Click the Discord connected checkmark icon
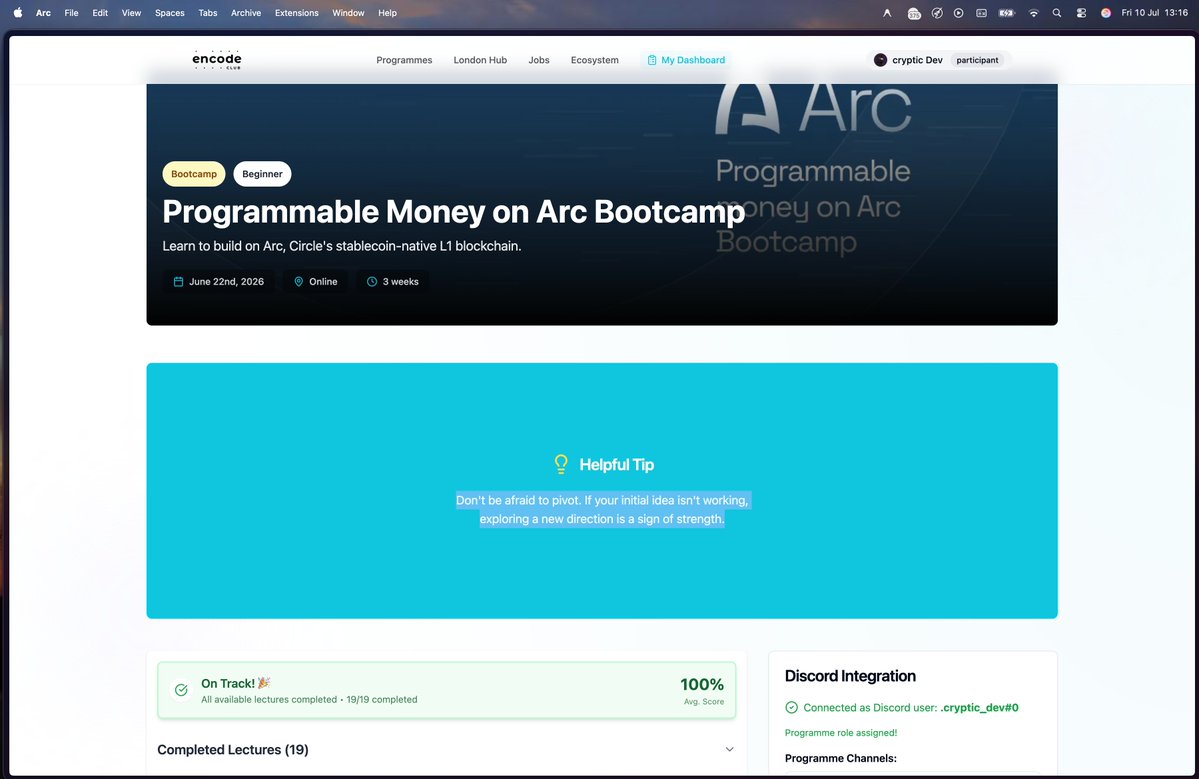Viewport: 1199px width, 779px height. click(791, 708)
